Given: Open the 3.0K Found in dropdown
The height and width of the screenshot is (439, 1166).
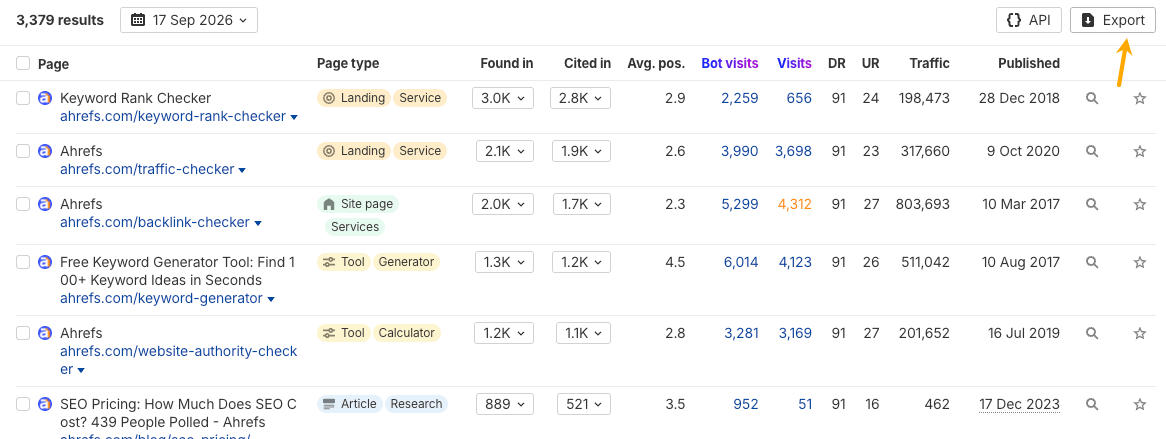Looking at the screenshot, I should click(503, 98).
